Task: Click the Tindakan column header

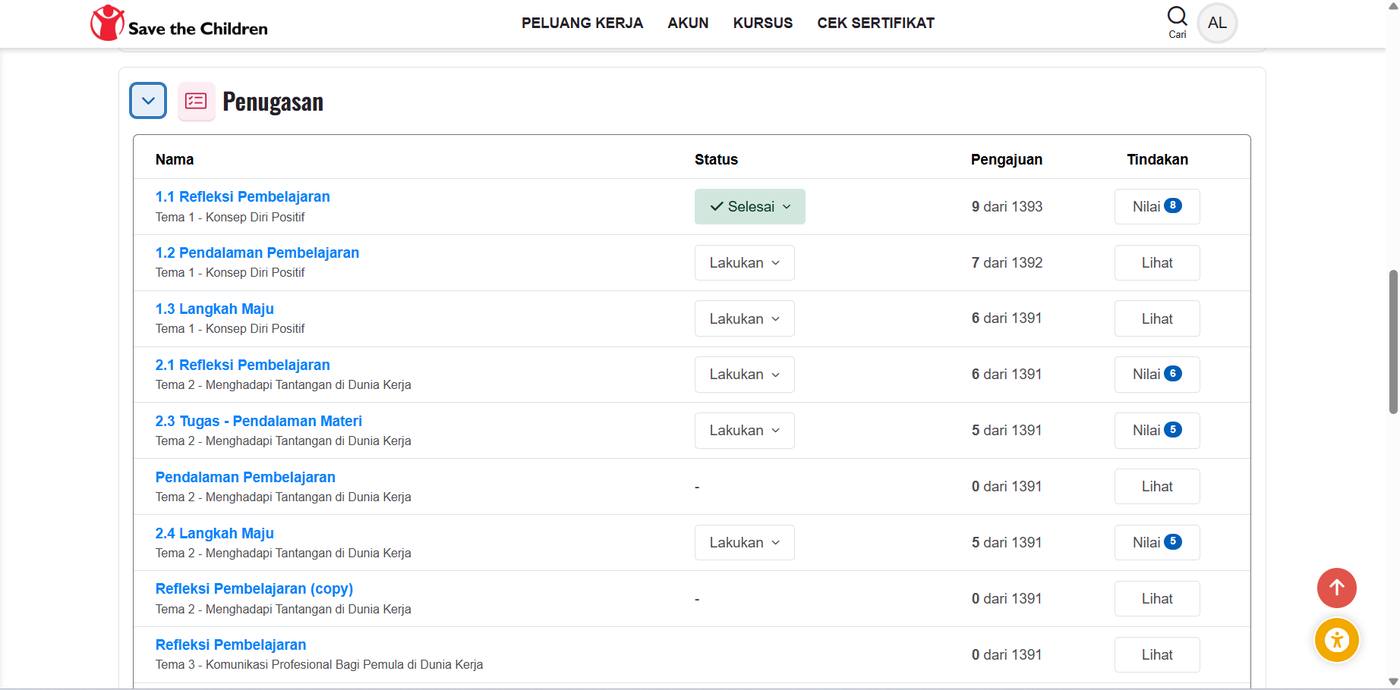Action: (x=1157, y=159)
